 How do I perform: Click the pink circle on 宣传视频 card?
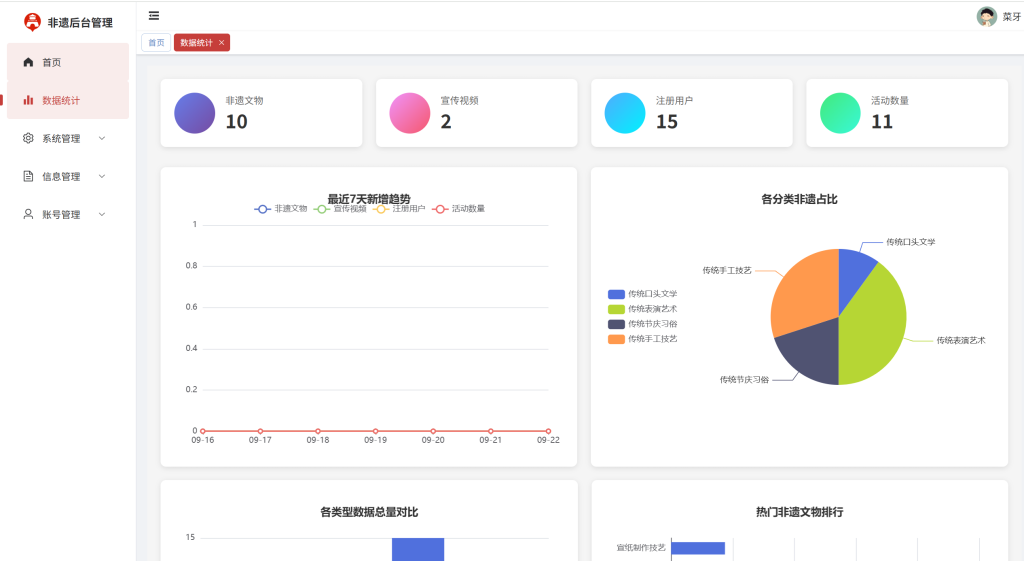409,113
